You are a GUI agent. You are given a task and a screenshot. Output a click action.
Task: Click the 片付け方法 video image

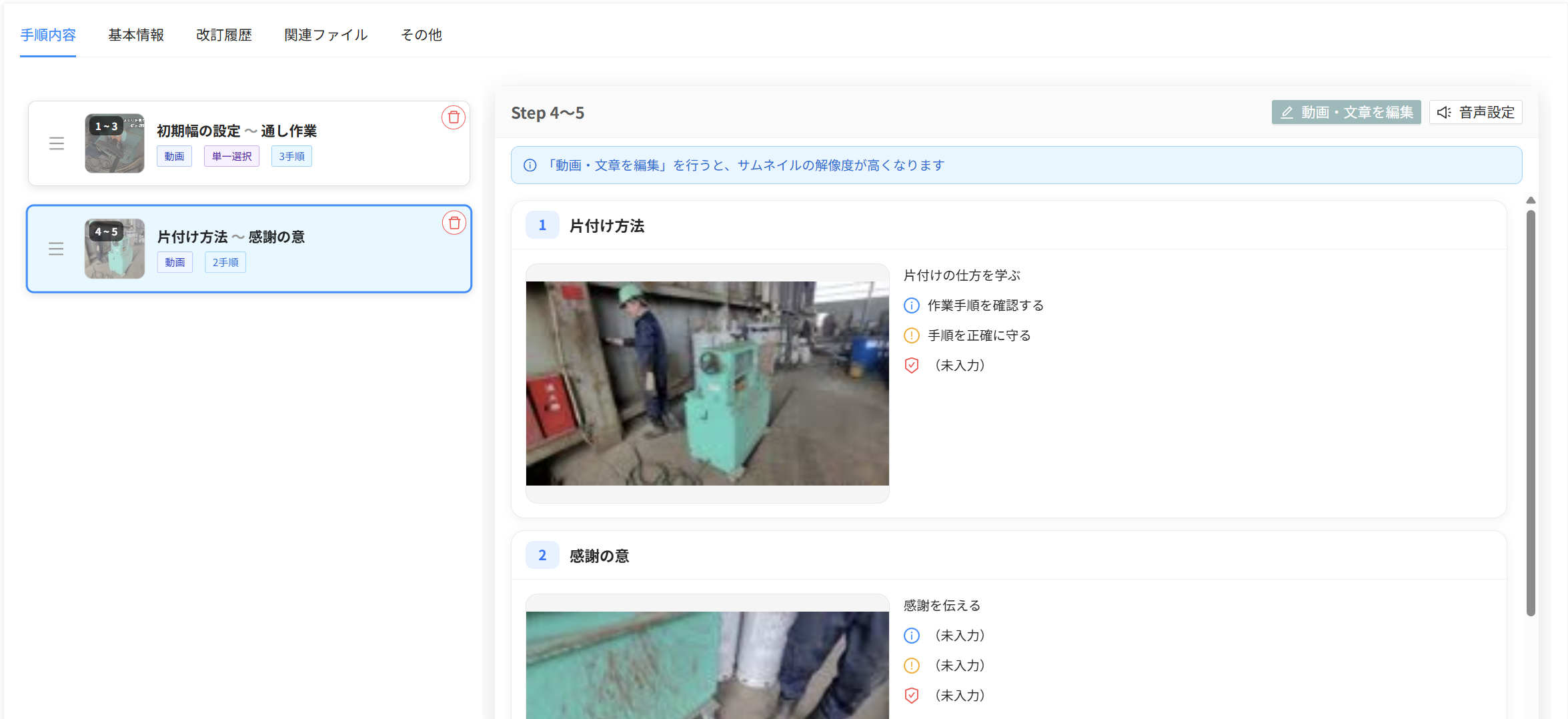[707, 383]
